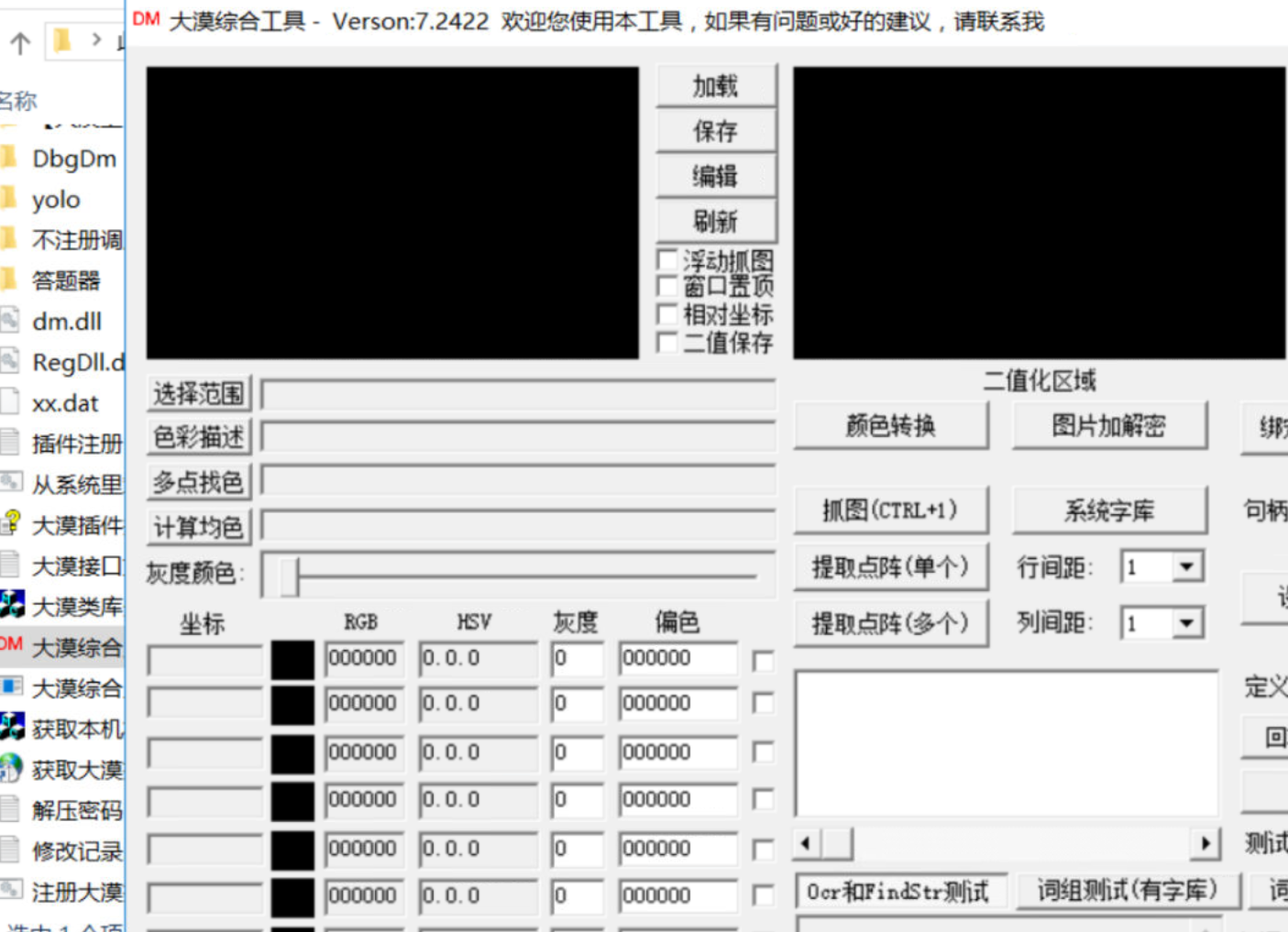The width and height of the screenshot is (1288, 932).
Task: Open the 列间距 dropdown
Action: click(1186, 623)
